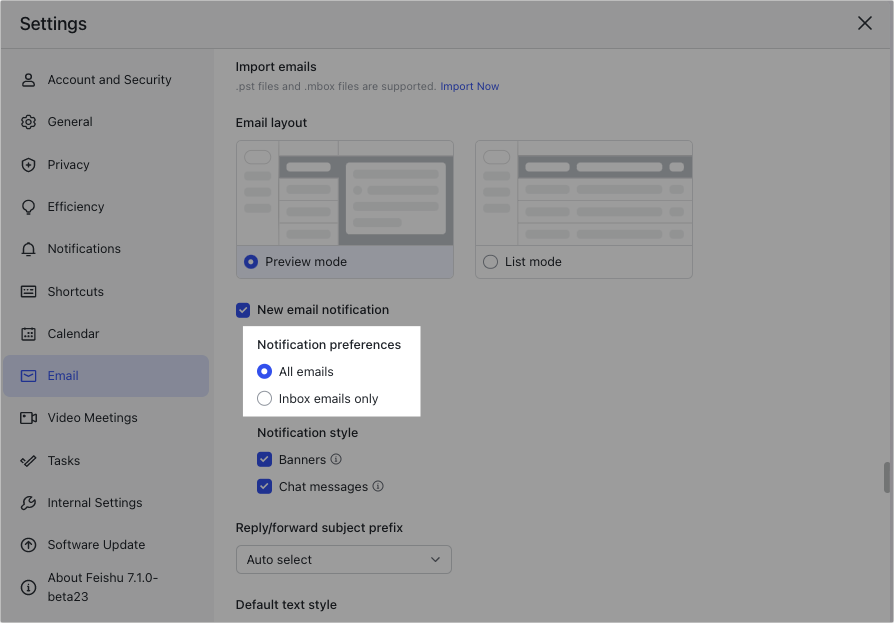894x623 pixels.
Task: Open Efficiency settings
Action: point(106,207)
